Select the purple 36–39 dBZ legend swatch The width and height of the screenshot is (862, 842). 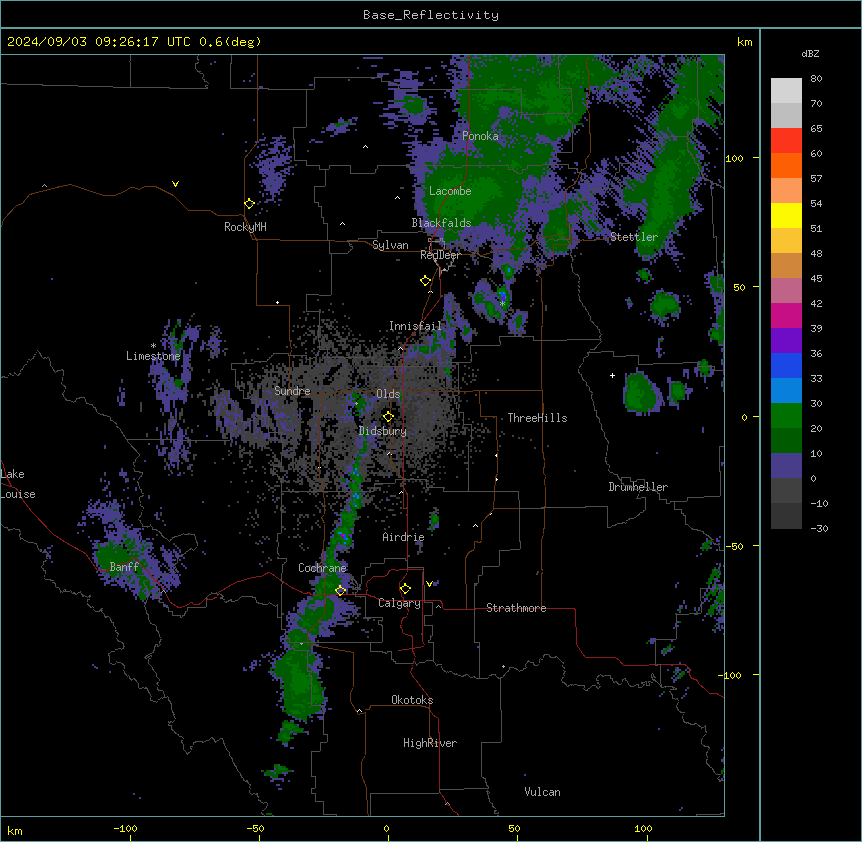[786, 341]
